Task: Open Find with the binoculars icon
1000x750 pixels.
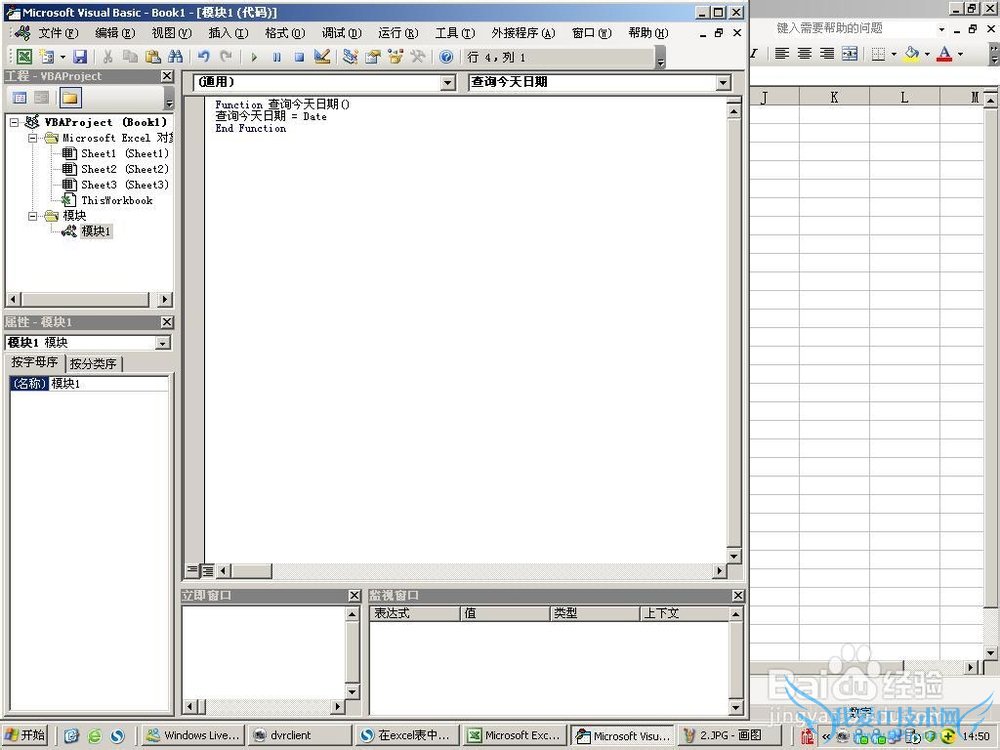Action: click(175, 57)
